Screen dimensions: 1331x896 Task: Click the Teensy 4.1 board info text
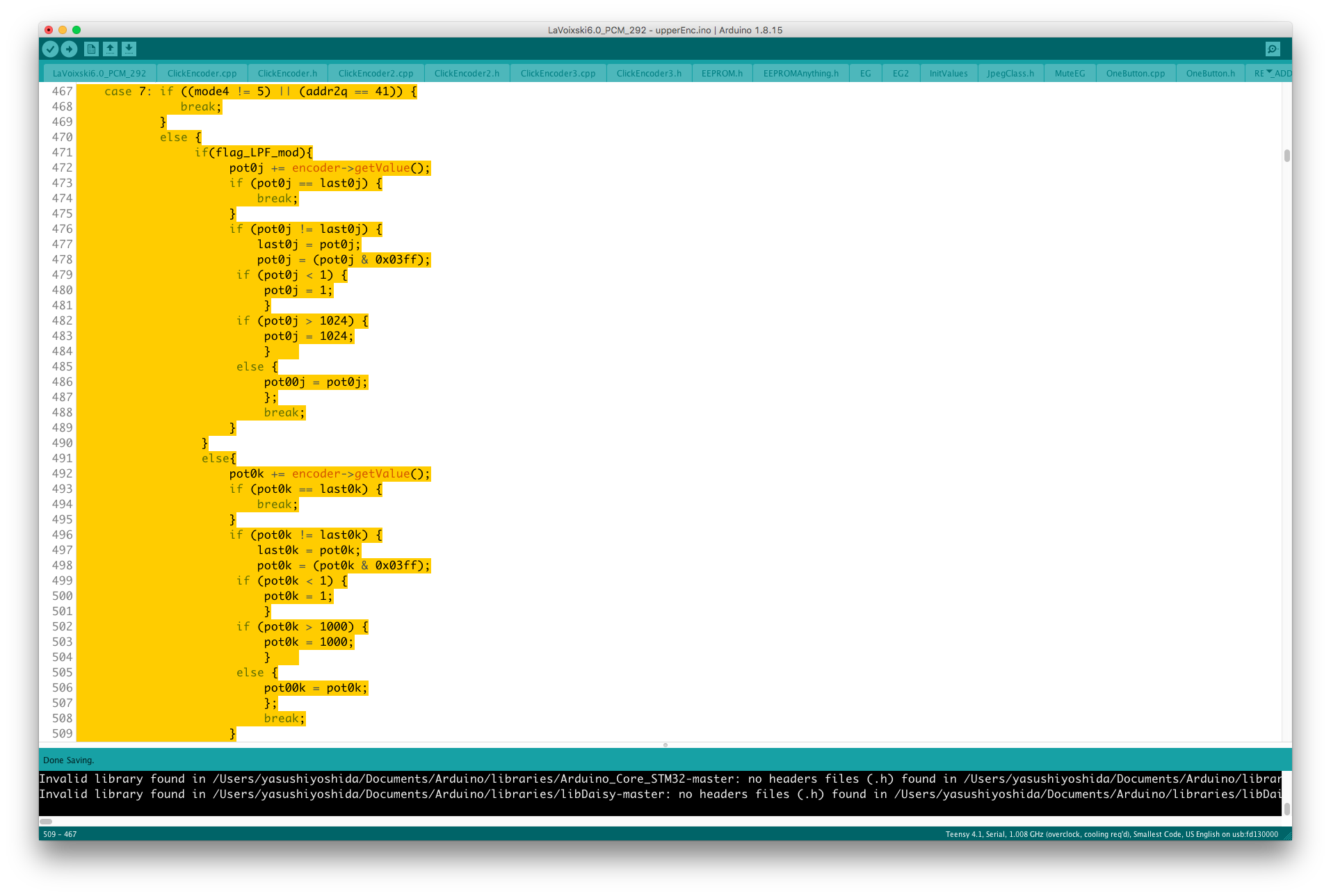point(1111,834)
